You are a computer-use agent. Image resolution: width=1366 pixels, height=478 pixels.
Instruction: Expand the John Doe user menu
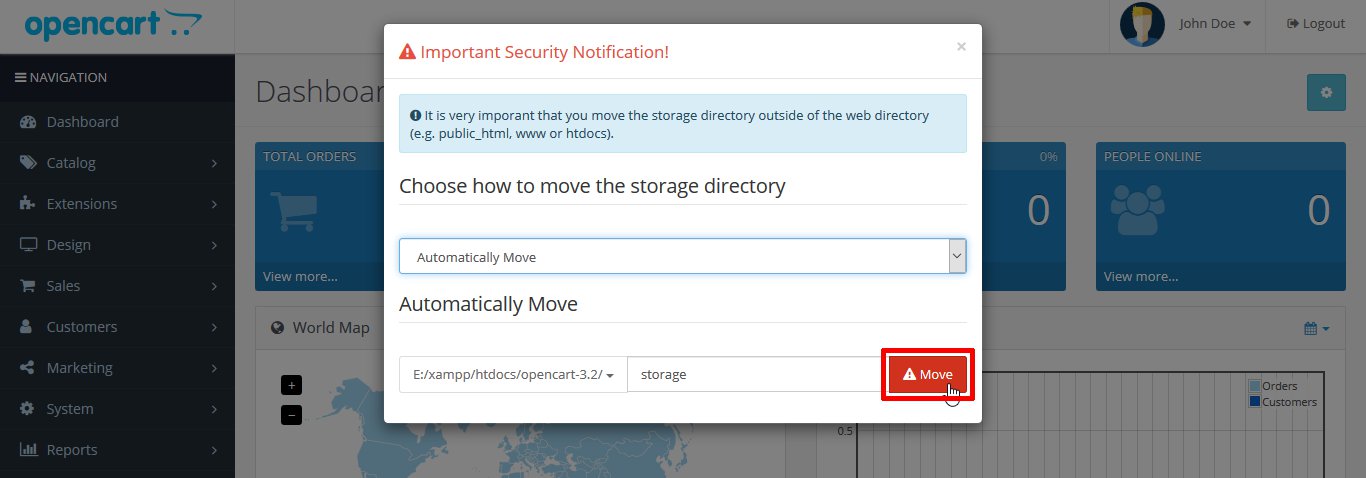tap(1215, 24)
